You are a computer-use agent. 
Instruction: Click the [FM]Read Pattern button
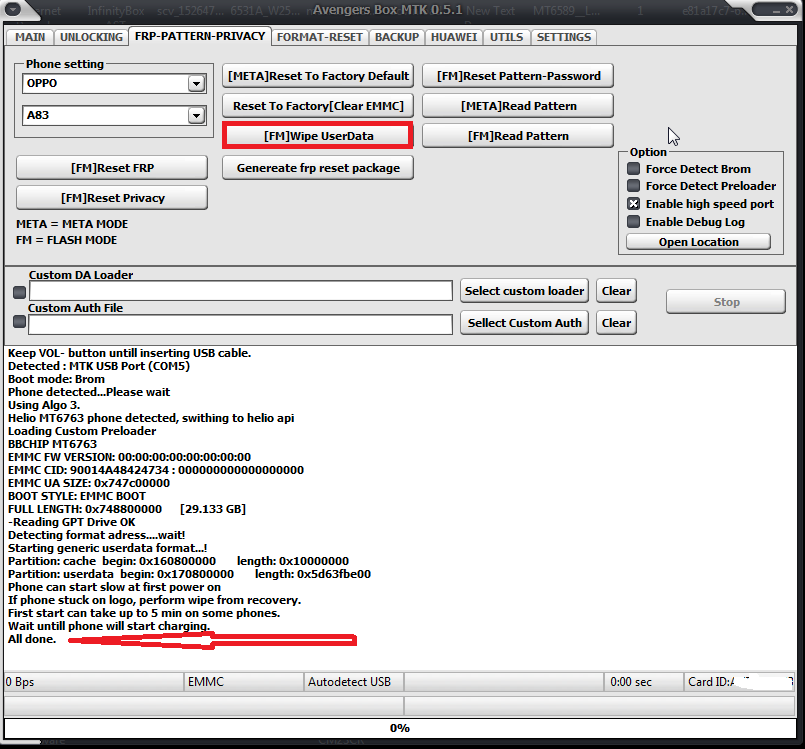coord(518,136)
